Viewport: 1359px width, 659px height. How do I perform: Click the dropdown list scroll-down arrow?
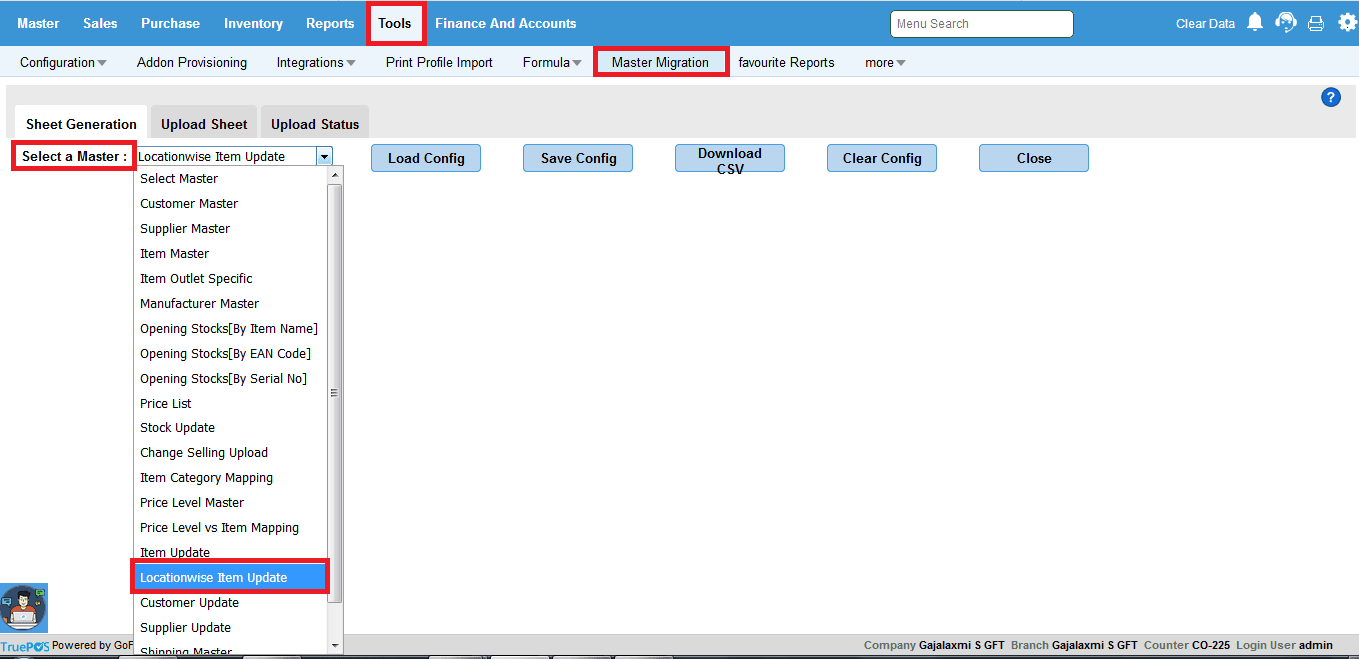point(335,646)
